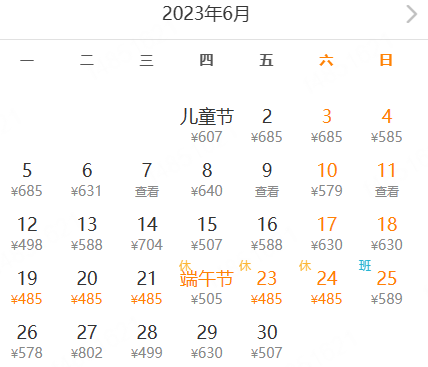The height and width of the screenshot is (367, 428).
Task: Select June 28 priced ¥499
Action: (x=147, y=342)
